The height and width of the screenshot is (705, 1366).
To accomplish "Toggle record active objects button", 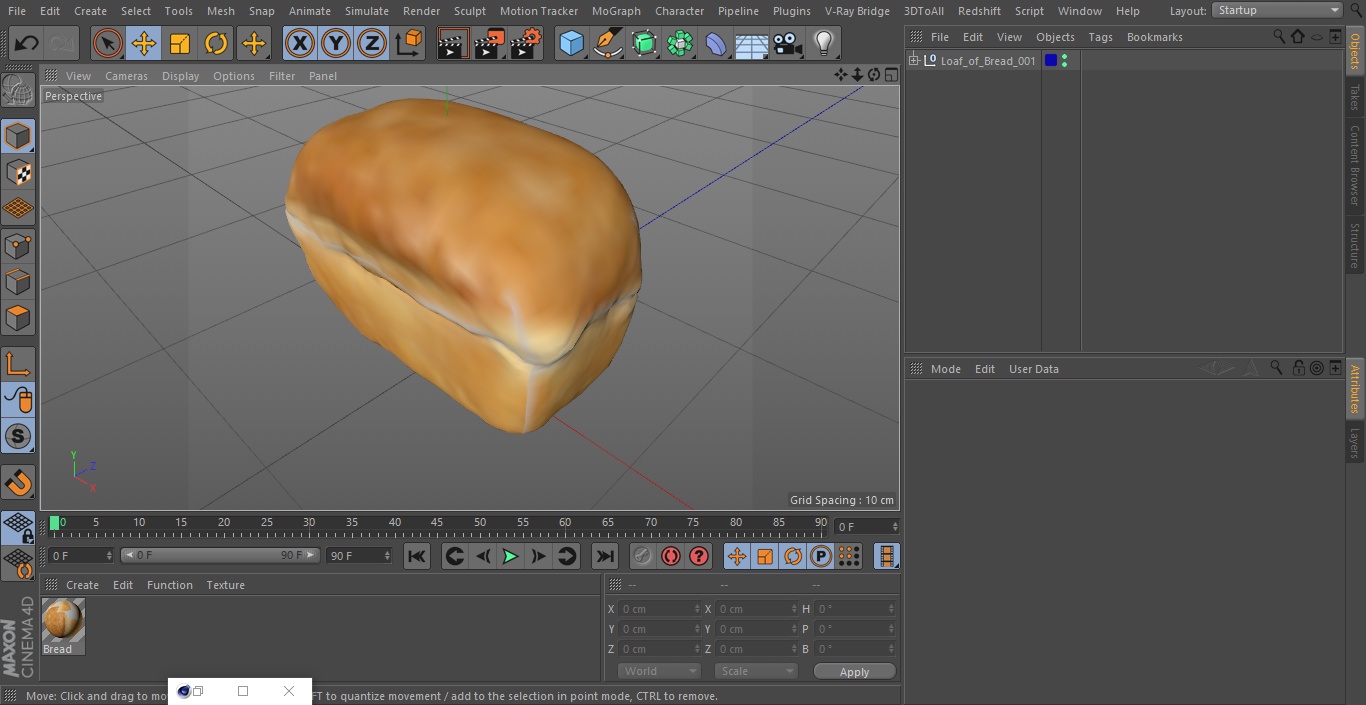I will [643, 556].
